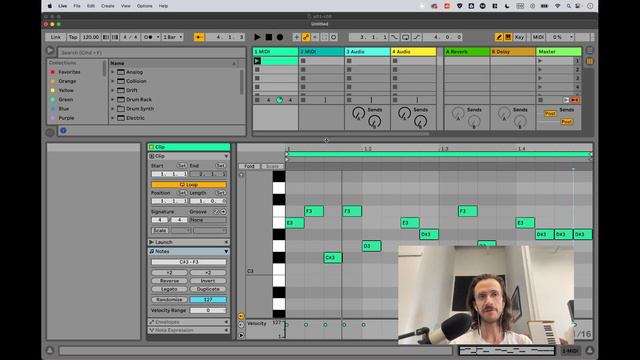Click the MIDI Arrangement Overdub plus icon
The image size is (640, 360).
click(x=297, y=37)
